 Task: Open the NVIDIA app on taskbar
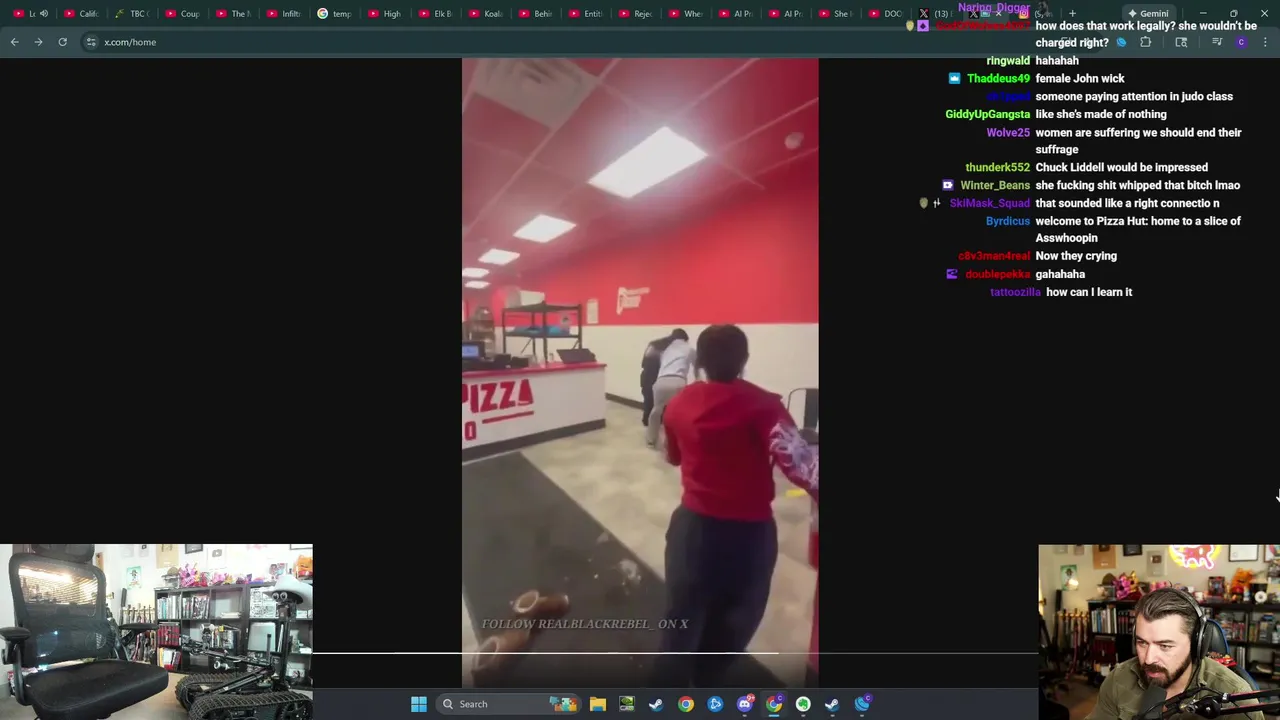626,704
